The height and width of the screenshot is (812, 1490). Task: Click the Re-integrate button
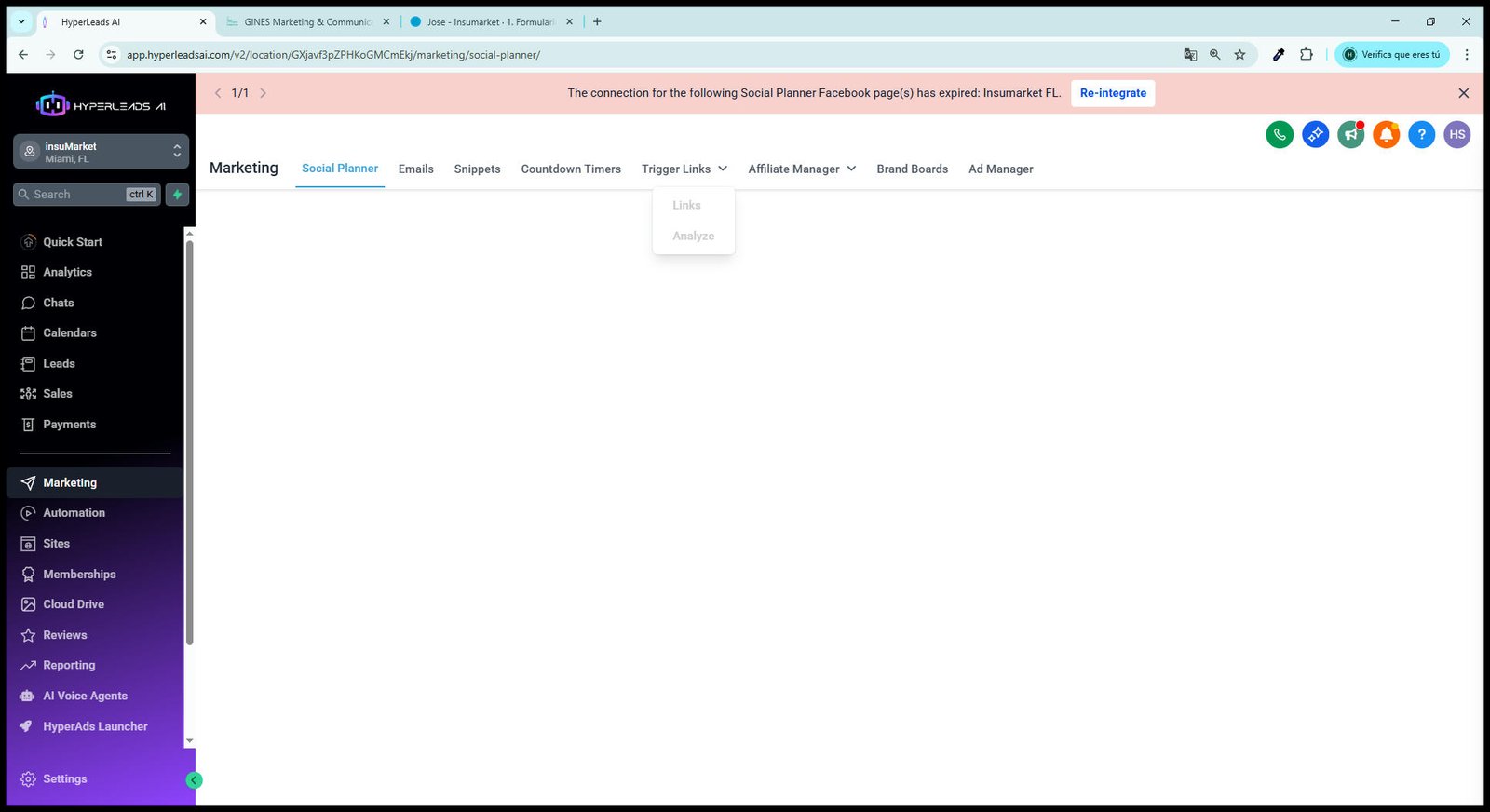(1113, 93)
